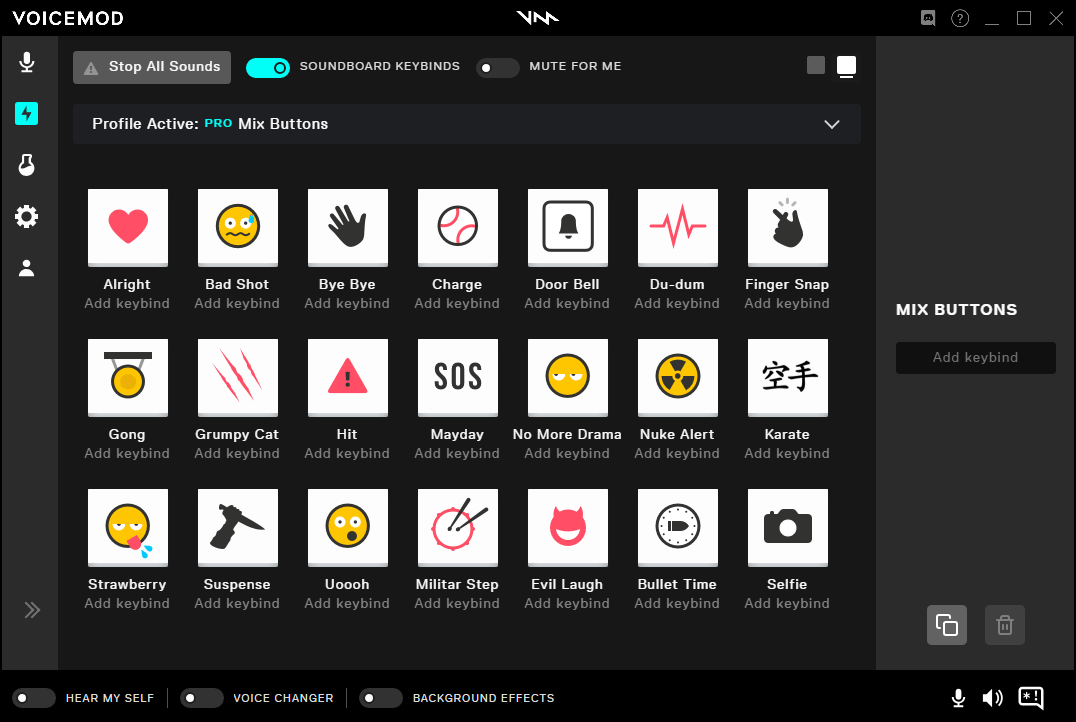Image resolution: width=1076 pixels, height=722 pixels.
Task: Switch to small grid view
Action: 816,66
